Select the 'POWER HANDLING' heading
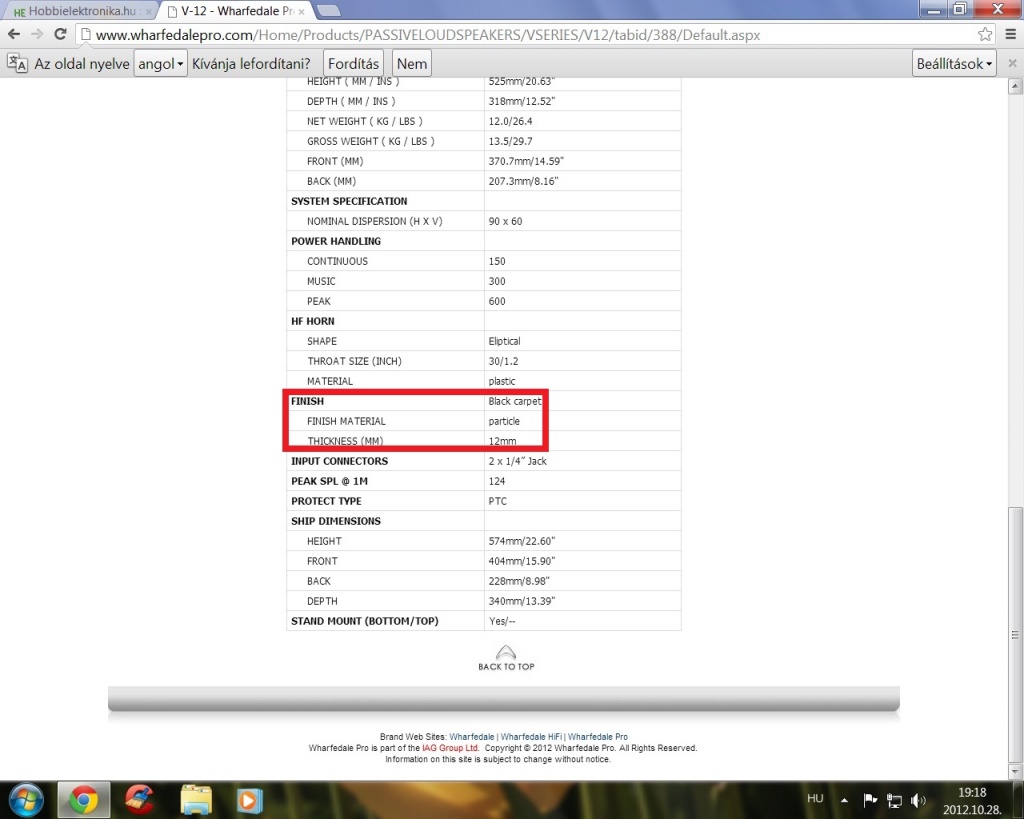This screenshot has width=1024, height=819. (x=336, y=241)
